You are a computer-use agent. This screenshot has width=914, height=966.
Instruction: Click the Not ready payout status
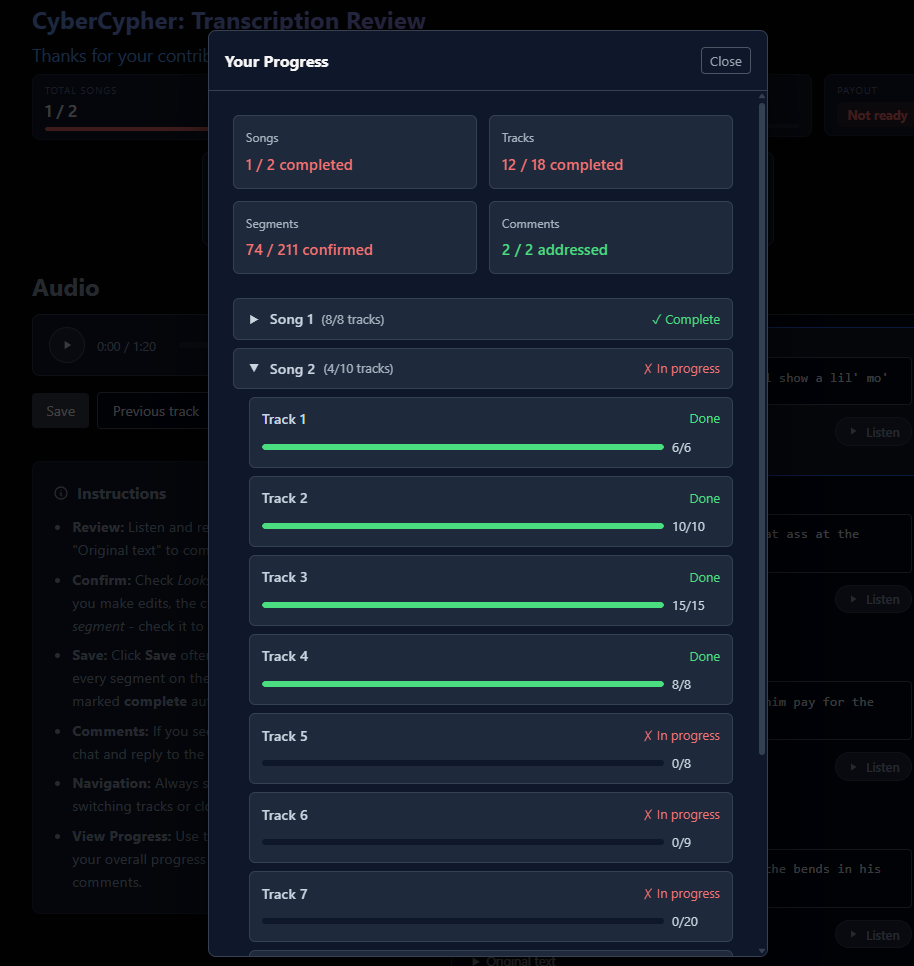(877, 115)
